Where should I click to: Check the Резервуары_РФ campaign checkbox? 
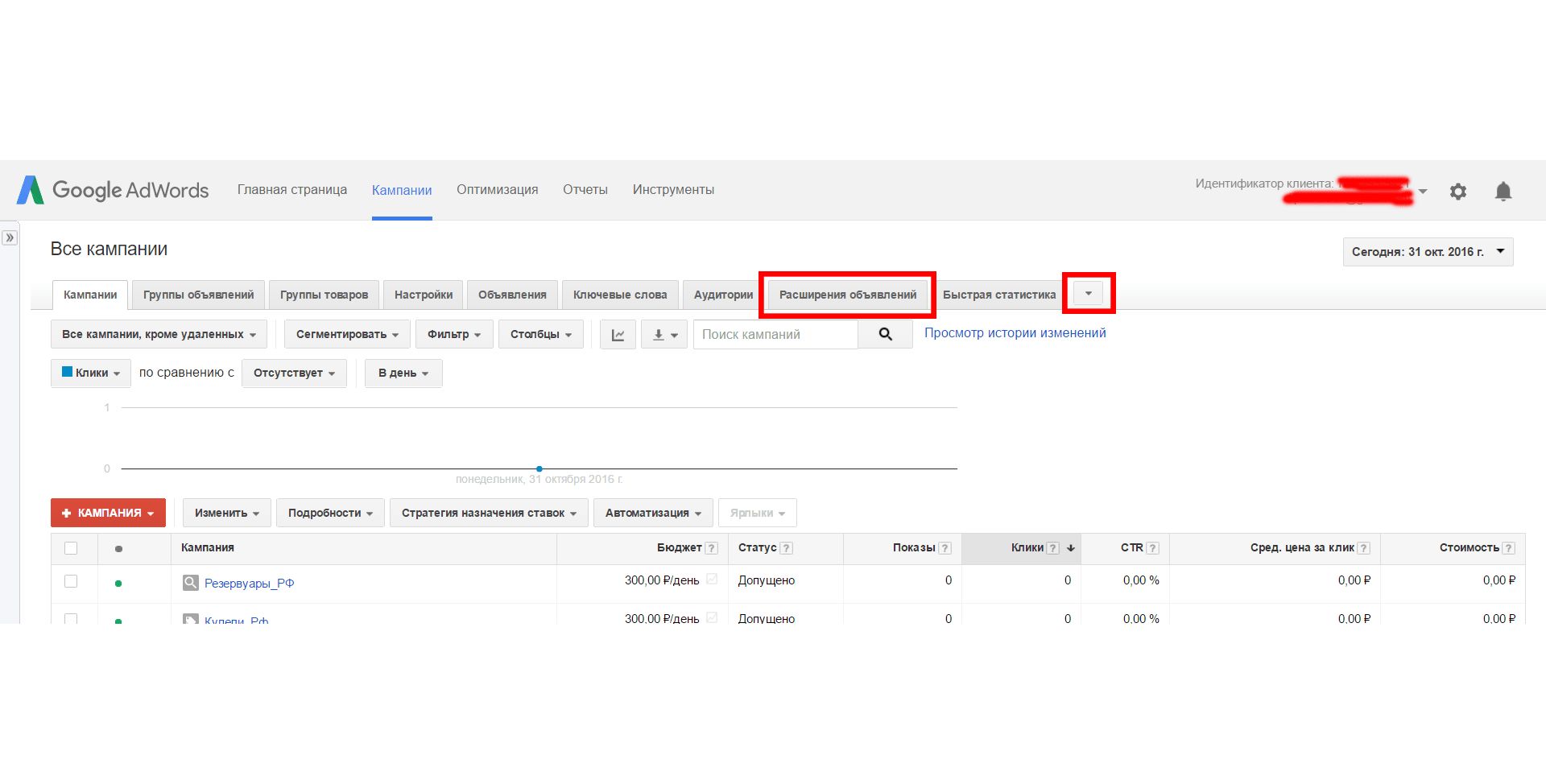(x=71, y=581)
